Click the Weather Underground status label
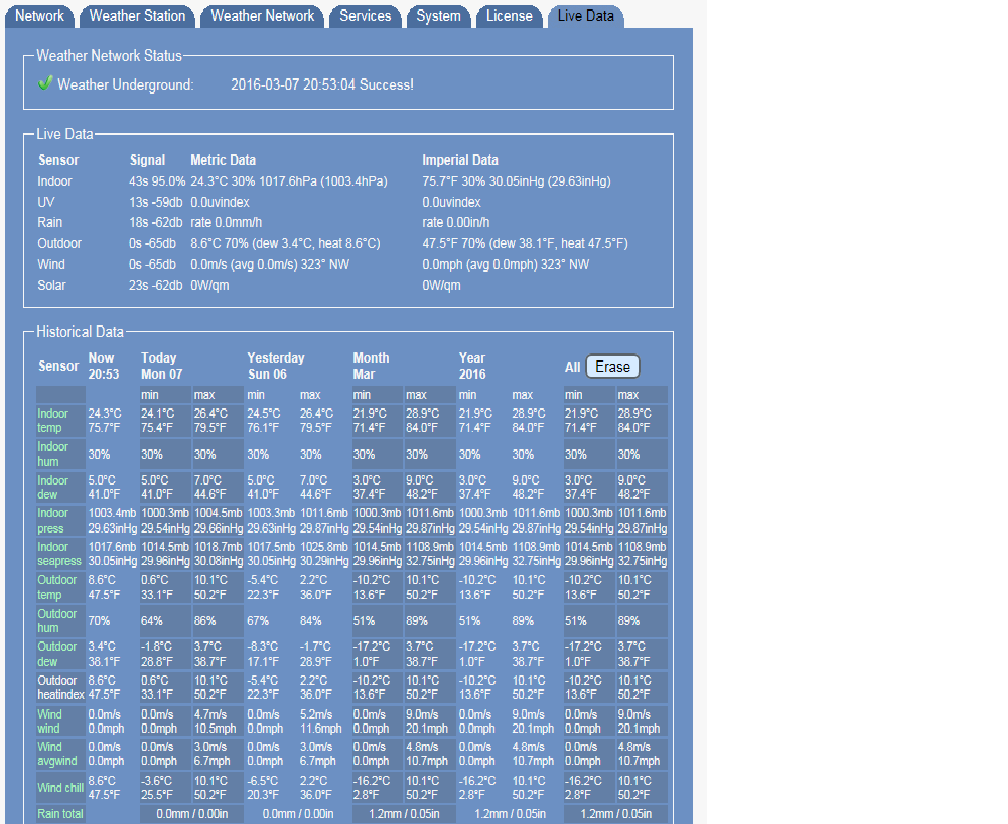The width and height of the screenshot is (1008, 824). tap(125, 85)
